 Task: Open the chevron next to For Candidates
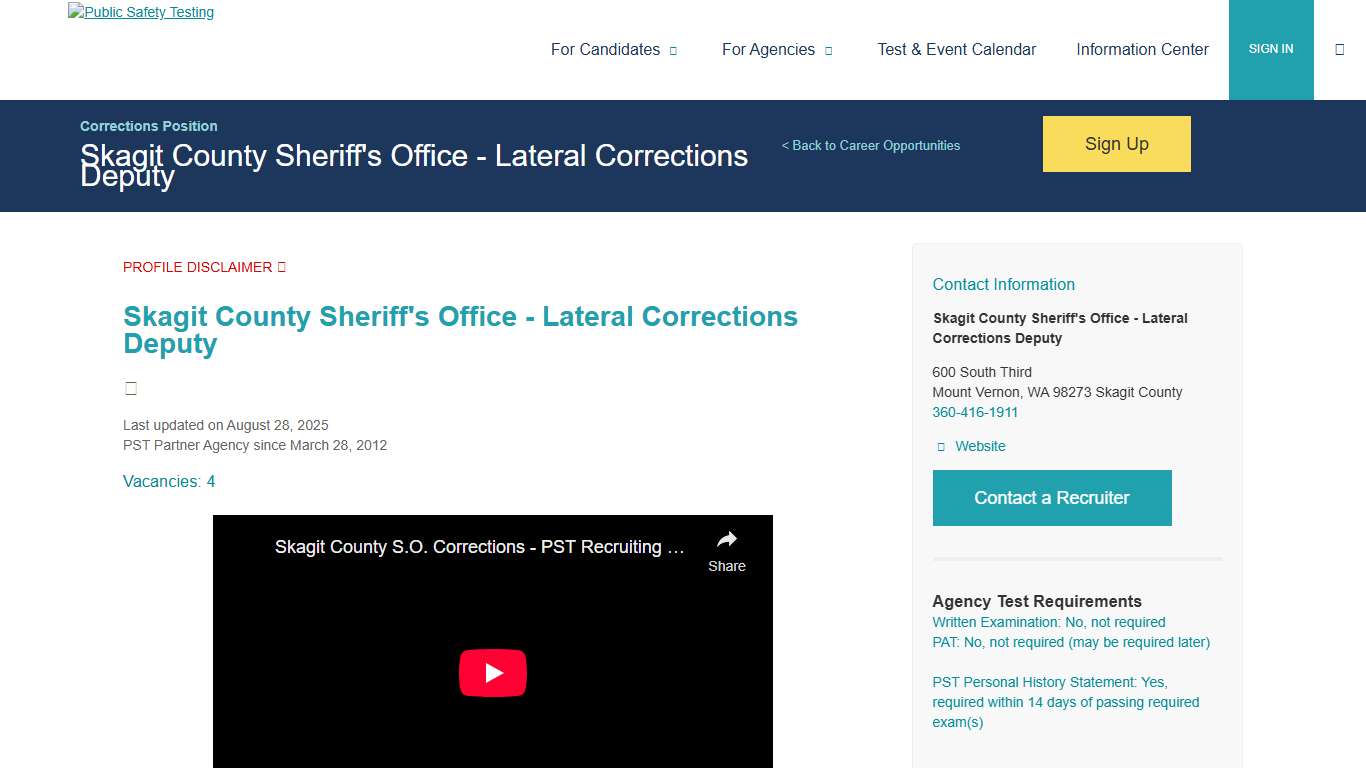pyautogui.click(x=675, y=50)
